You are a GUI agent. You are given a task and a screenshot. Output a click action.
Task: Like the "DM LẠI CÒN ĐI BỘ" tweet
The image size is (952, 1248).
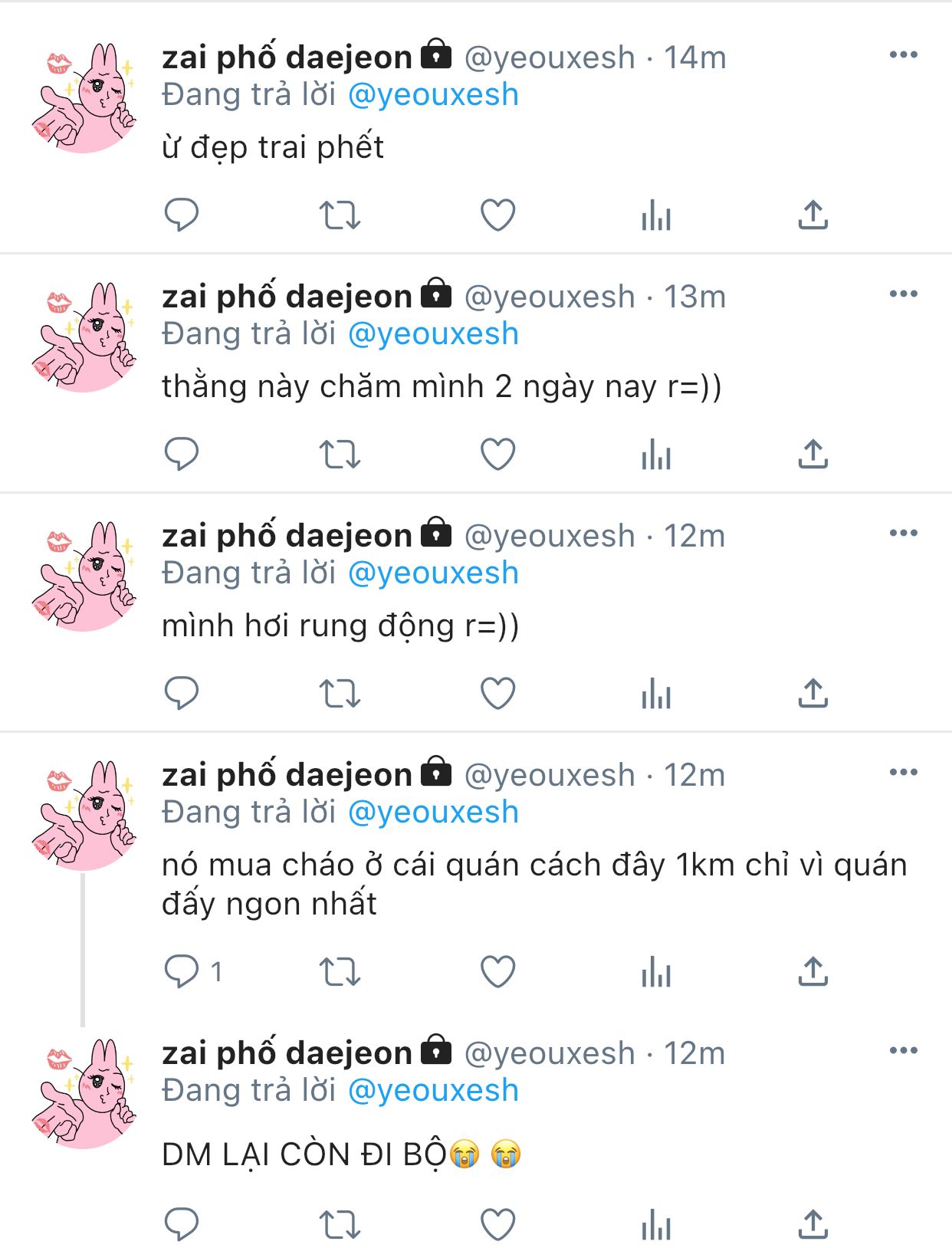tap(497, 1224)
